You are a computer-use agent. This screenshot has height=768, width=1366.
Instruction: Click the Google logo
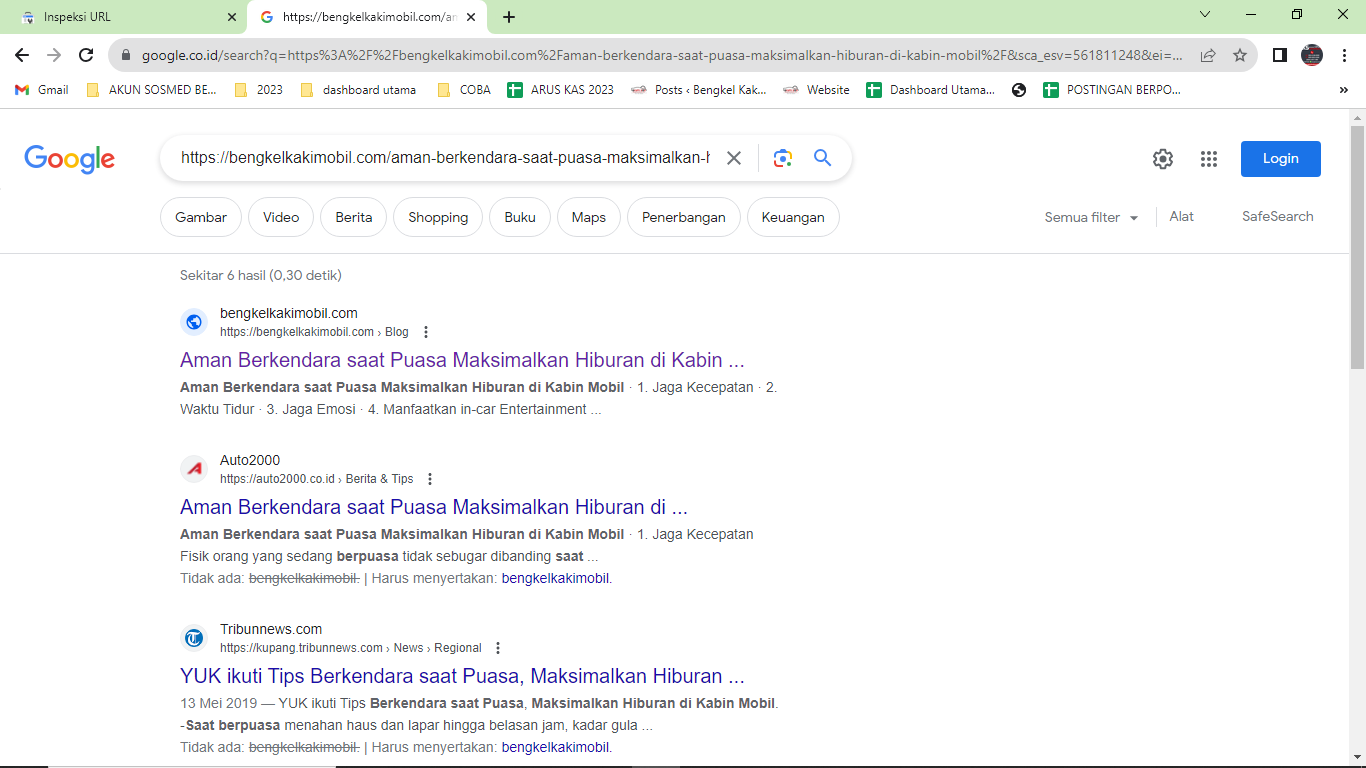tap(70, 159)
